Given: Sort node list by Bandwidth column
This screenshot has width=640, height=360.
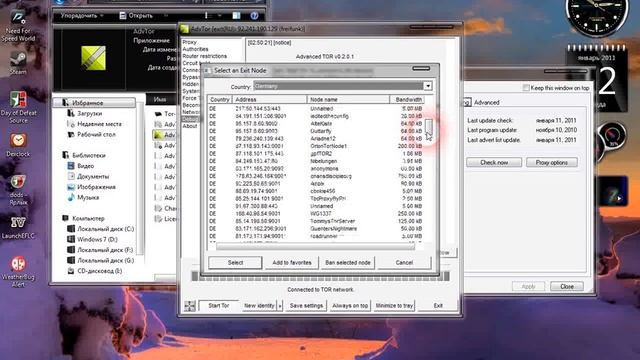Looking at the screenshot, I should pyautogui.click(x=407, y=100).
